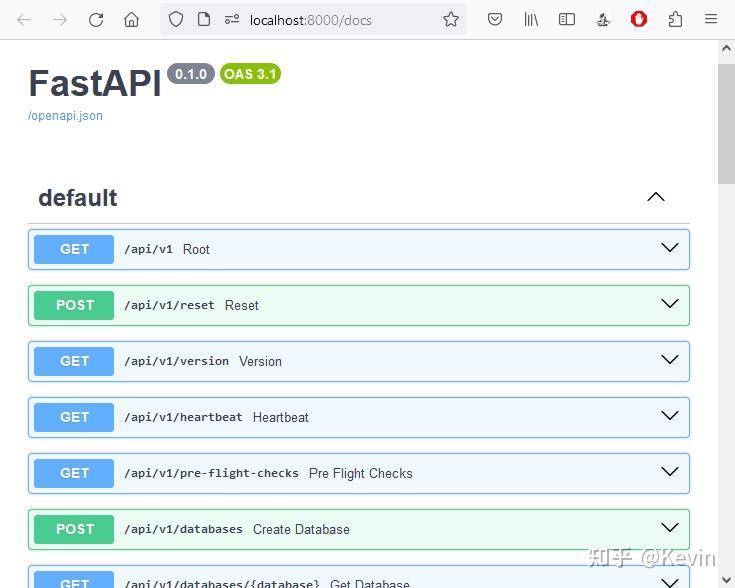This screenshot has width=735, height=588.
Task: Expand the GET /api/v1/heartbeat chevron
Action: point(670,415)
